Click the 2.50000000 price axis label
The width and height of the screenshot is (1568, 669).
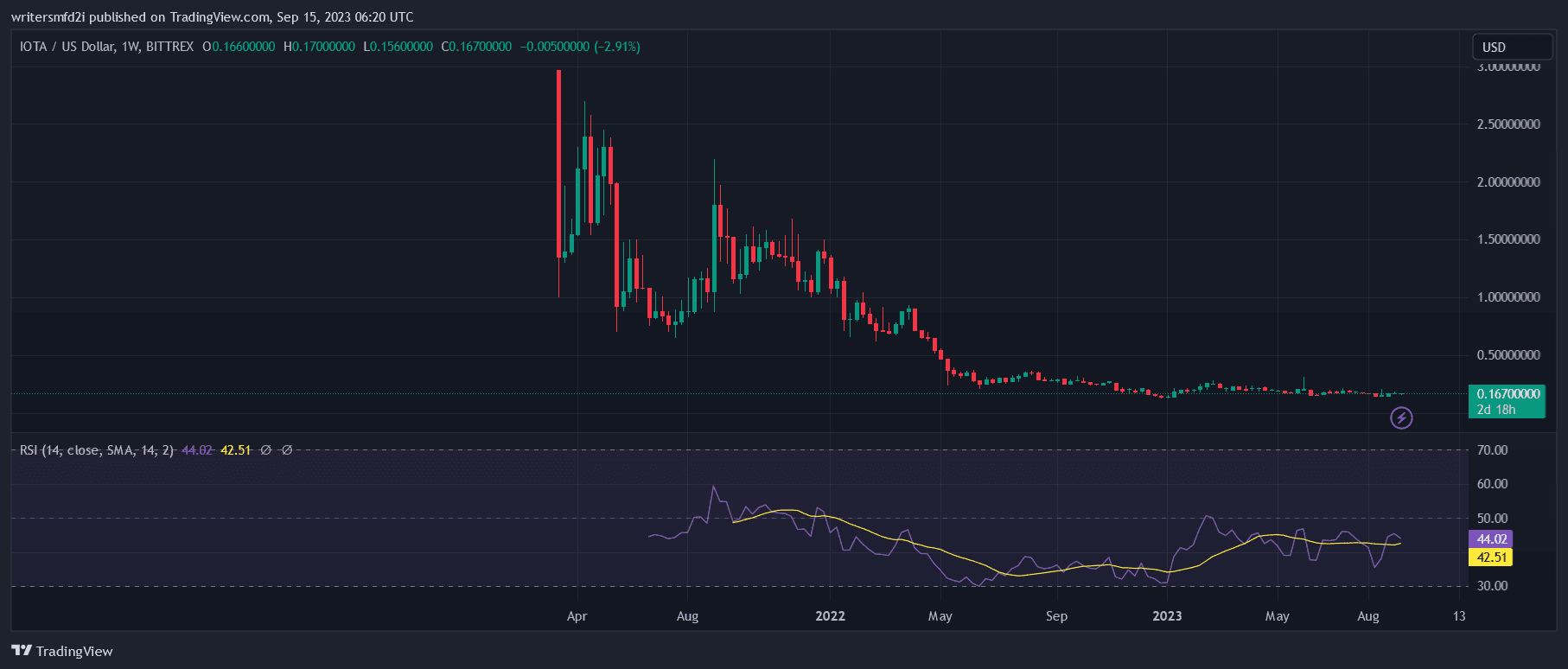pos(1508,124)
